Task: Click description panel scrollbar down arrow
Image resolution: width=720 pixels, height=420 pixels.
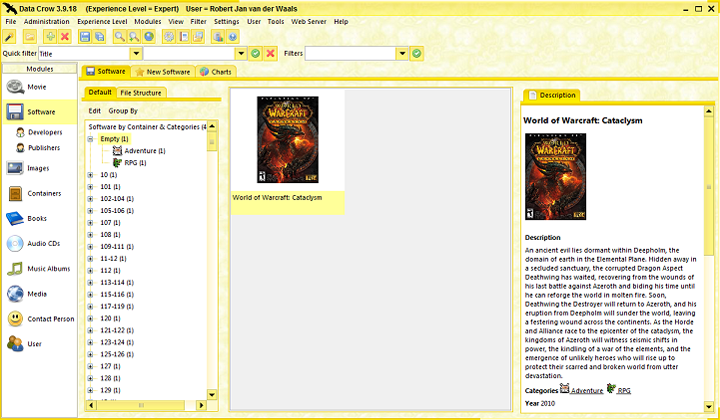Action: (x=709, y=407)
